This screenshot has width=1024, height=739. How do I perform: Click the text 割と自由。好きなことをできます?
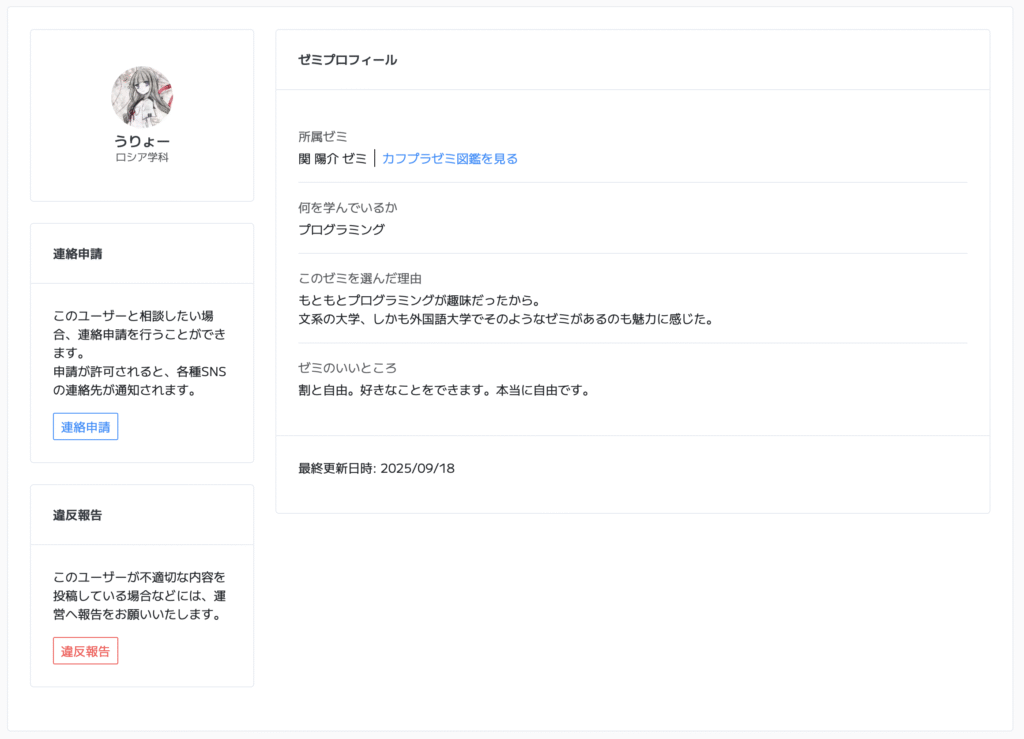(443, 390)
